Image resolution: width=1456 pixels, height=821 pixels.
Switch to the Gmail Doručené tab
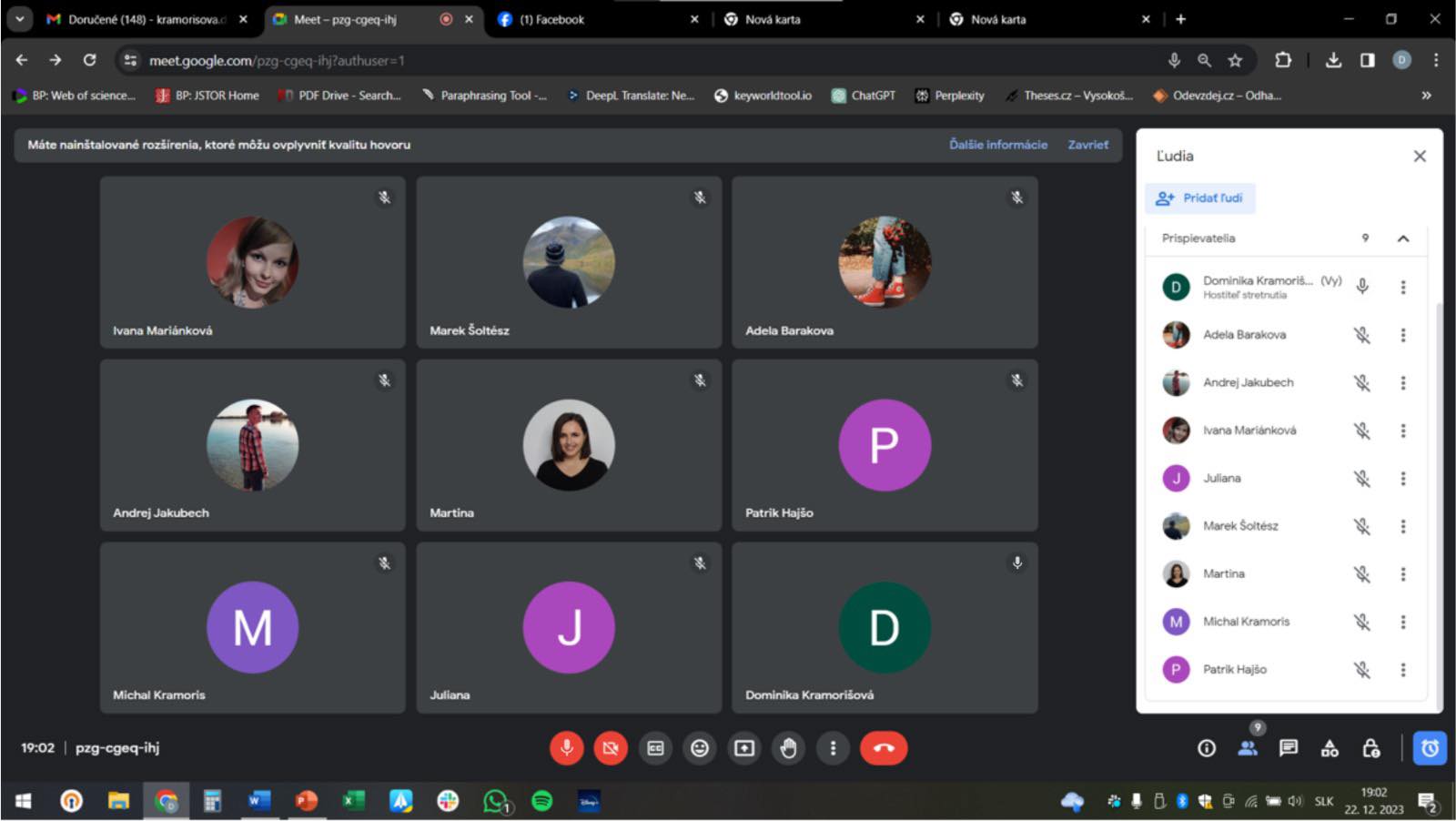146,19
